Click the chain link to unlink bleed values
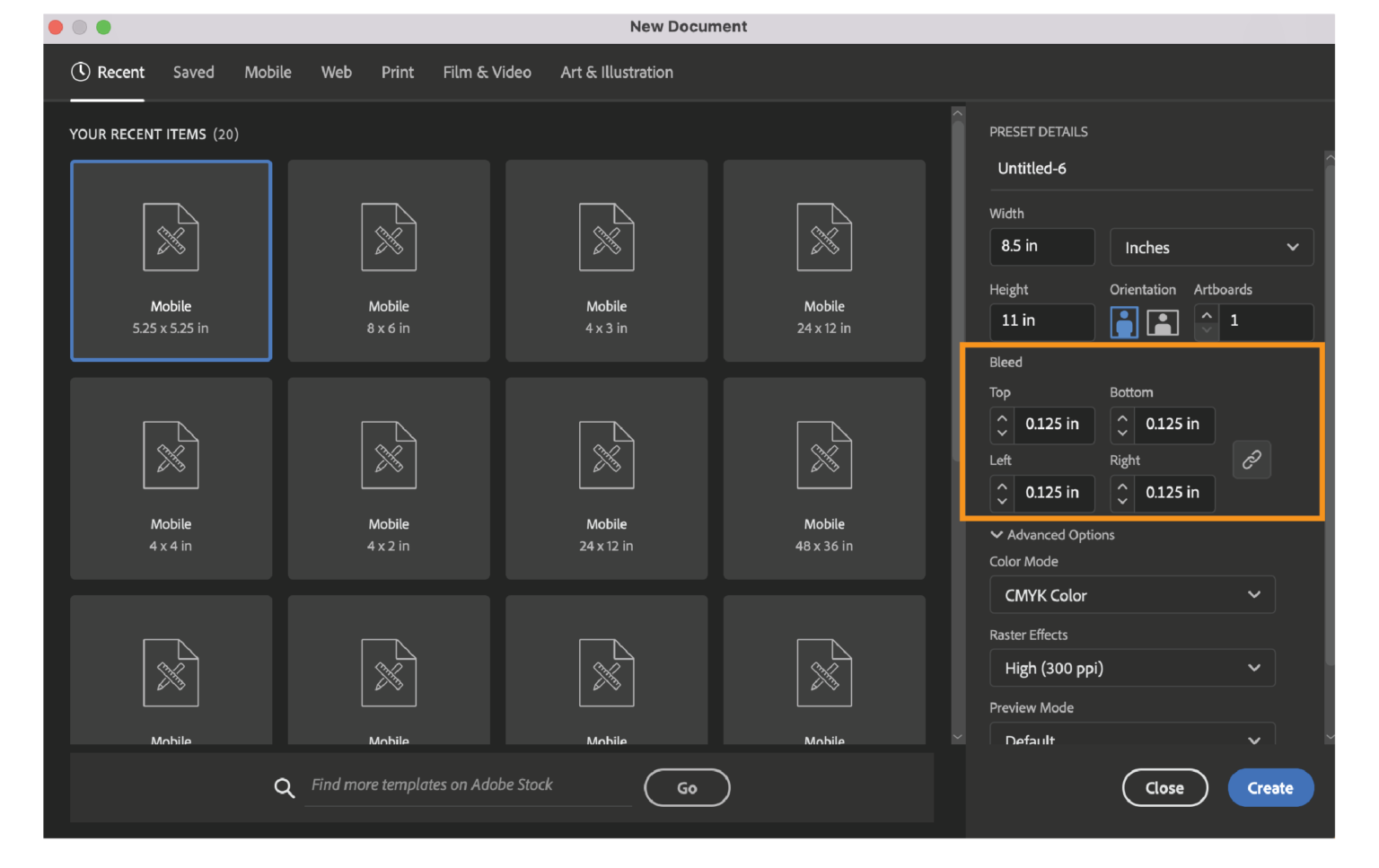Image resolution: width=1379 pixels, height=868 pixels. click(1252, 460)
